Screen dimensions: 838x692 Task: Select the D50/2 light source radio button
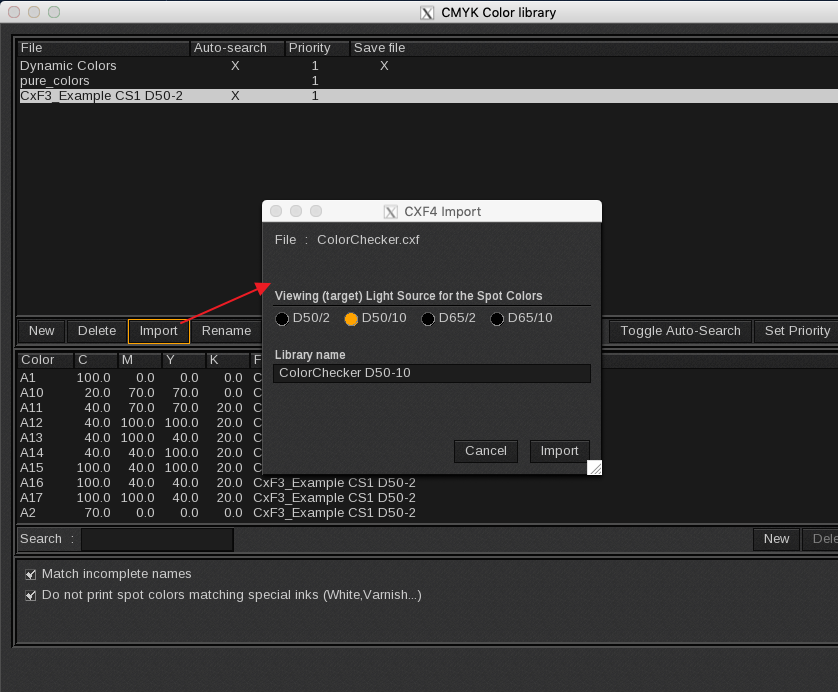click(282, 319)
